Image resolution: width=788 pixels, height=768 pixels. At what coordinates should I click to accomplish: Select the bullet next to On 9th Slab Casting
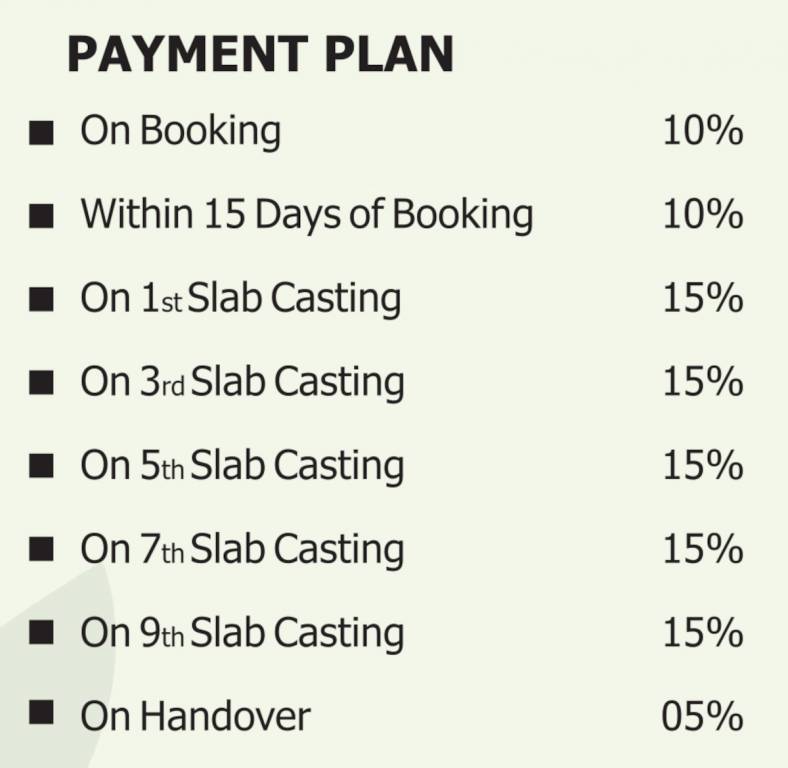click(x=41, y=634)
